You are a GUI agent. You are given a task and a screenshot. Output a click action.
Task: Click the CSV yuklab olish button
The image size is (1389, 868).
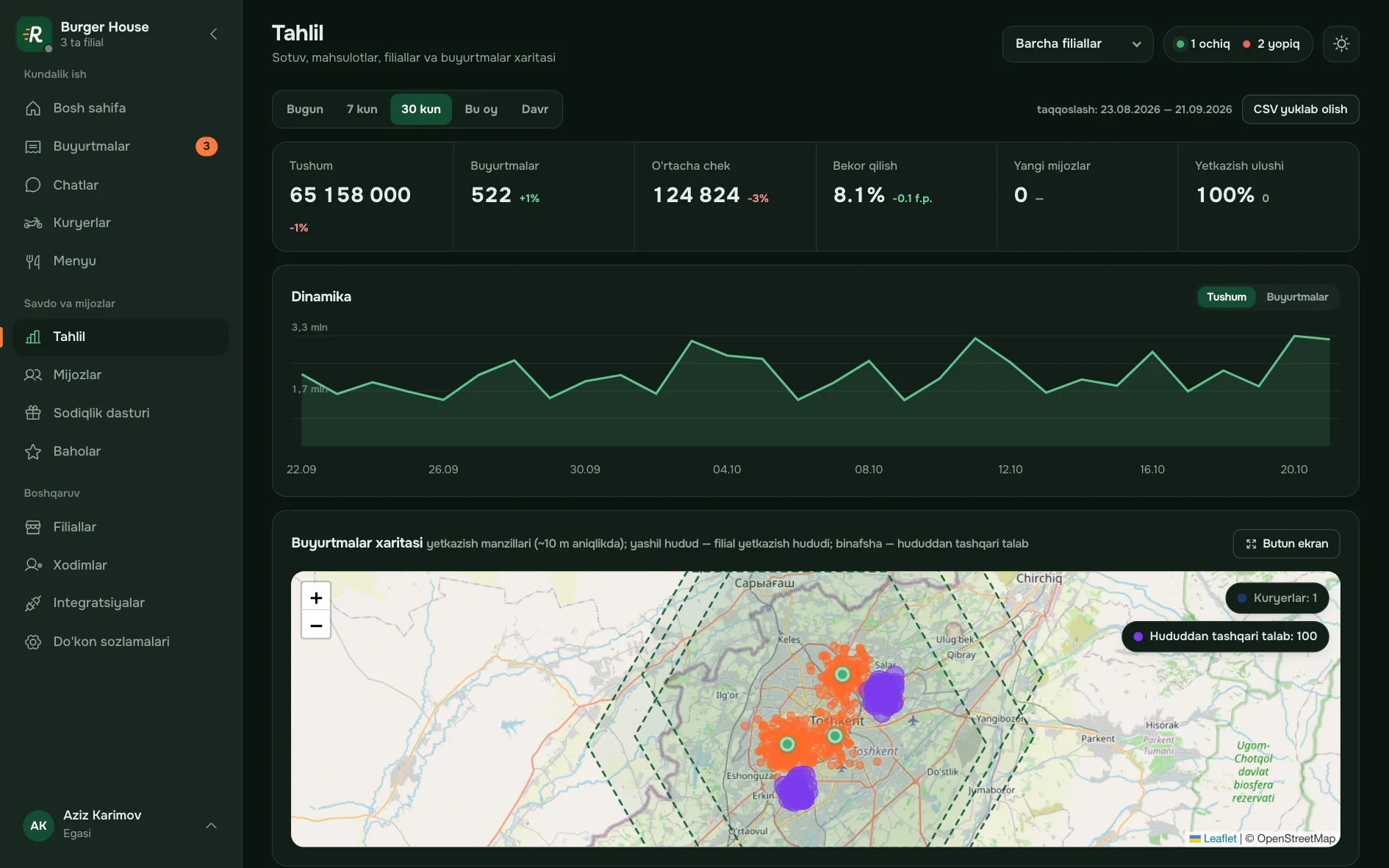1300,110
